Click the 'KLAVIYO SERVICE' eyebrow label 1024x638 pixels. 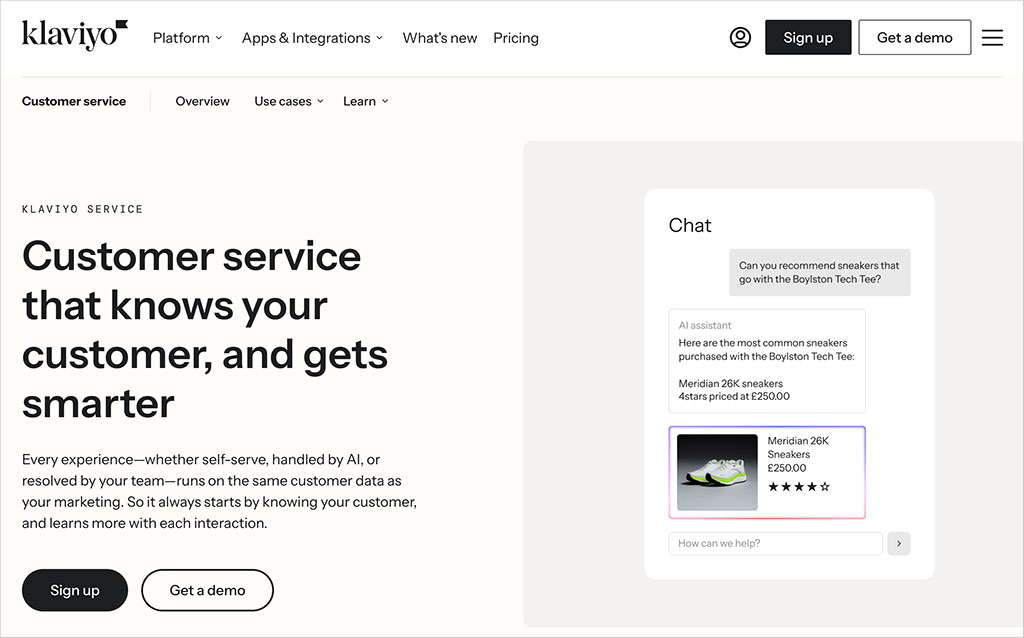point(82,209)
